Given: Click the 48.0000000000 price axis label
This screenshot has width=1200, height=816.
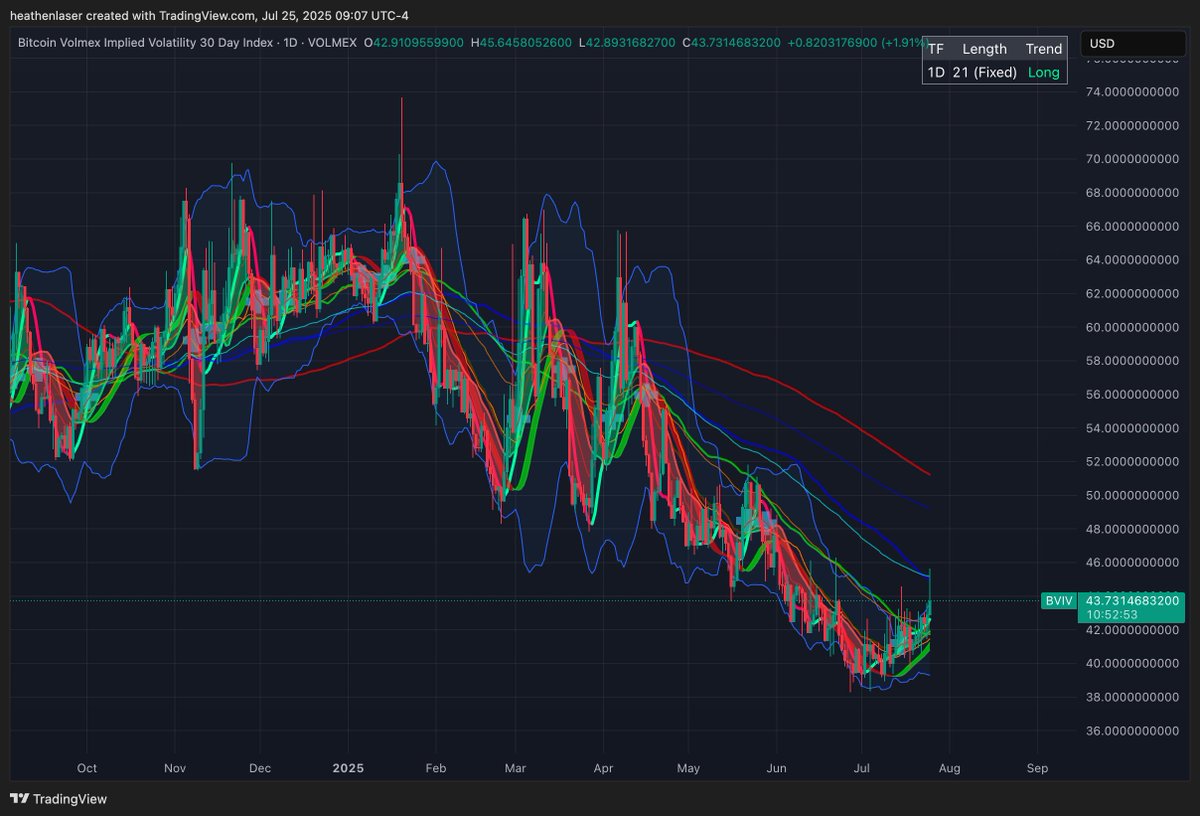Looking at the screenshot, I should pyautogui.click(x=1133, y=528).
